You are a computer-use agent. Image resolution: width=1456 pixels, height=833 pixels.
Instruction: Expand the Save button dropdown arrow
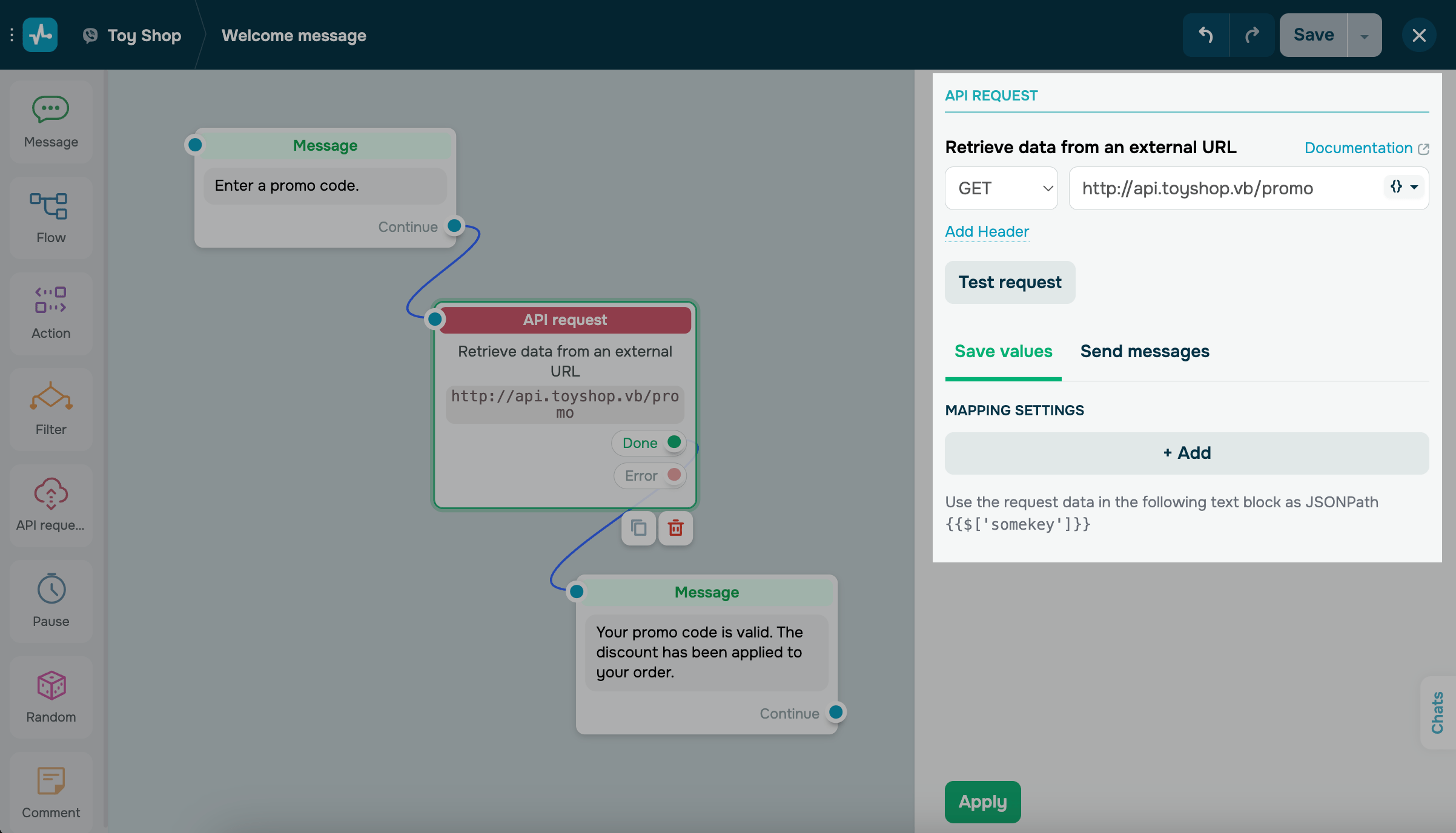[x=1364, y=36]
